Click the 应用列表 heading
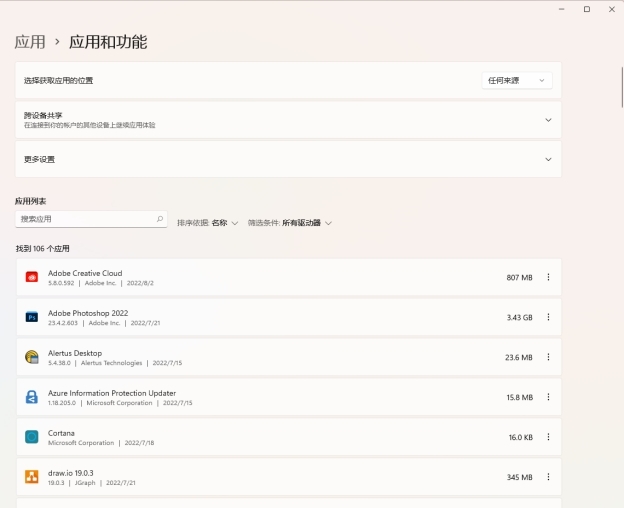Screen dimensions: 624x508 point(31,201)
